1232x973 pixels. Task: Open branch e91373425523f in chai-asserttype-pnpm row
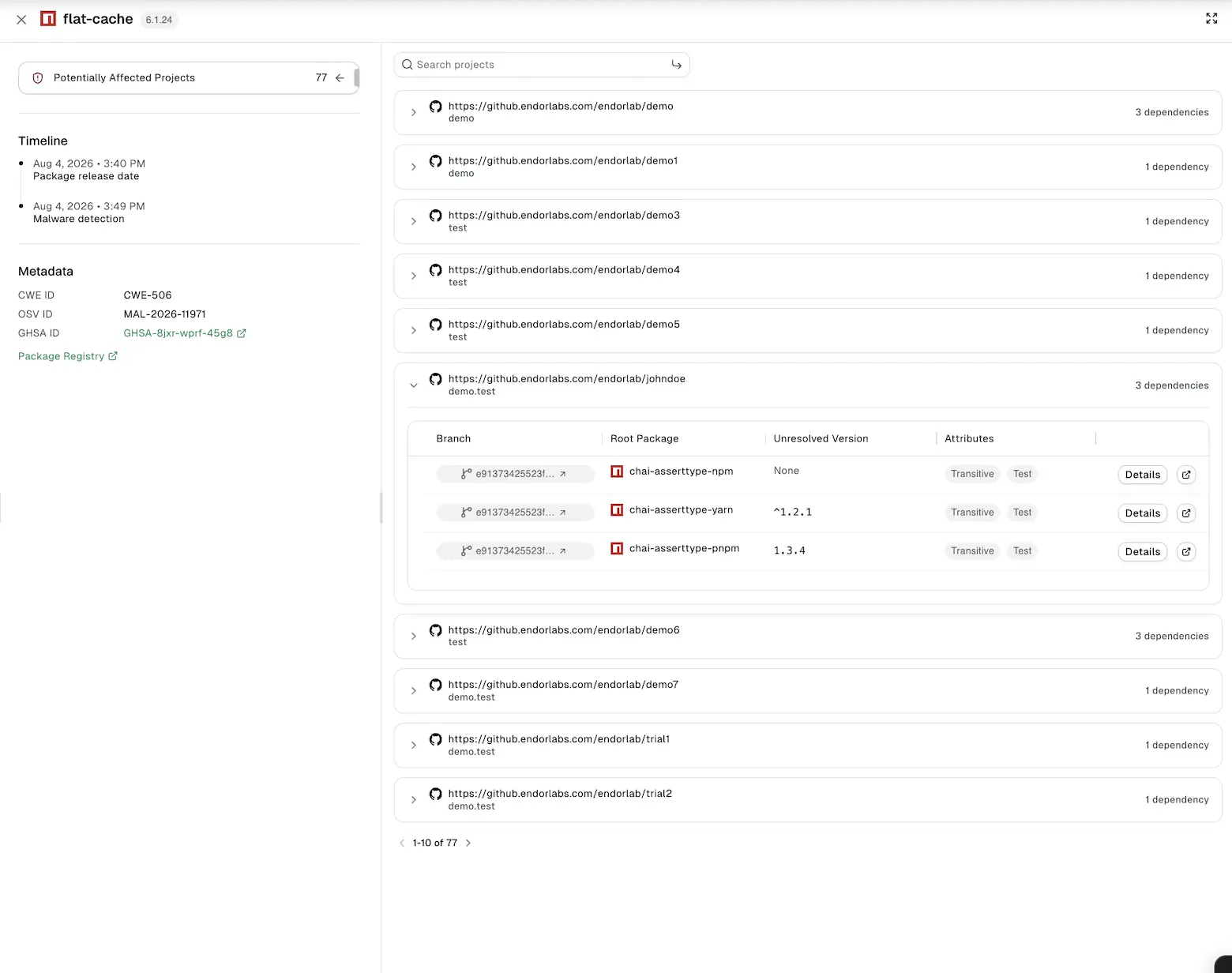pos(515,551)
